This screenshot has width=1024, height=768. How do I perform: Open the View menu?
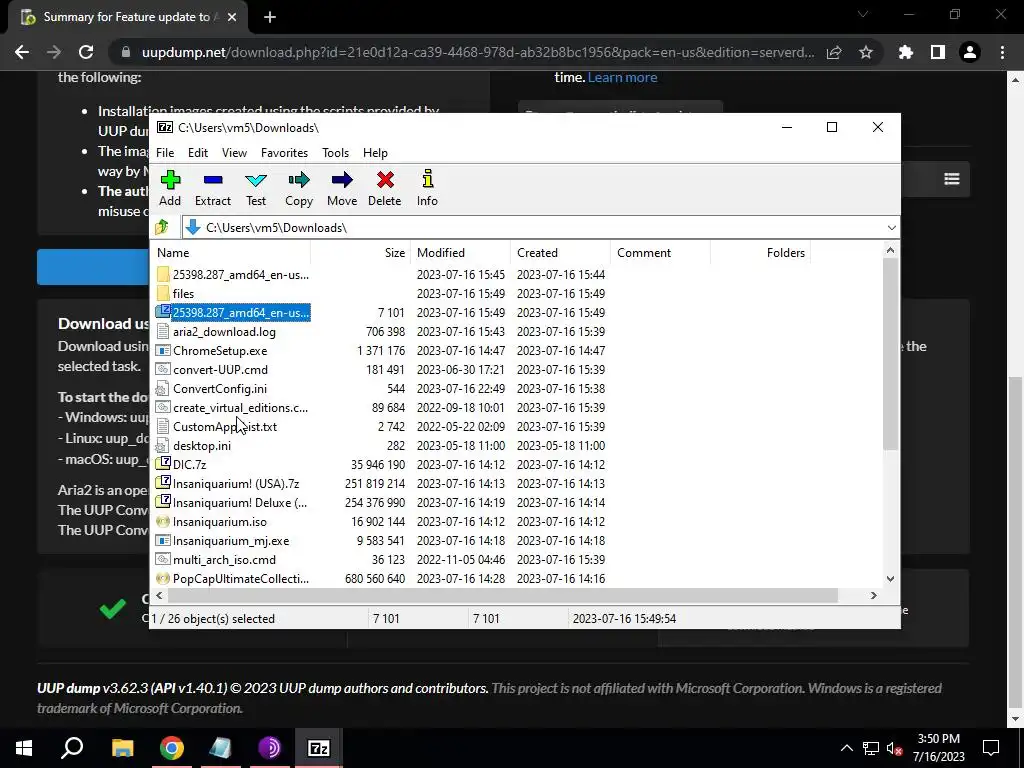tap(234, 153)
